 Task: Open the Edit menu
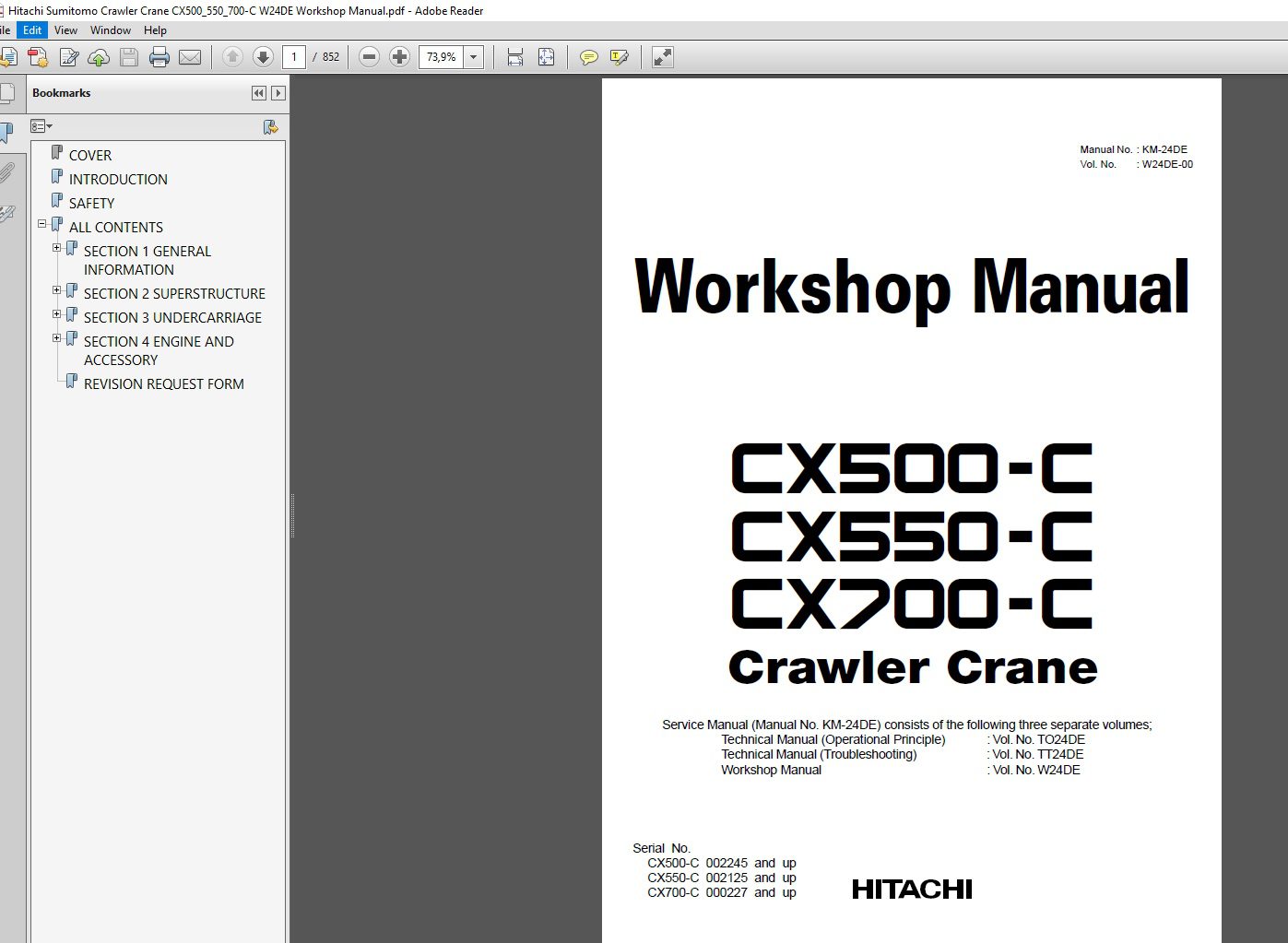click(x=32, y=29)
